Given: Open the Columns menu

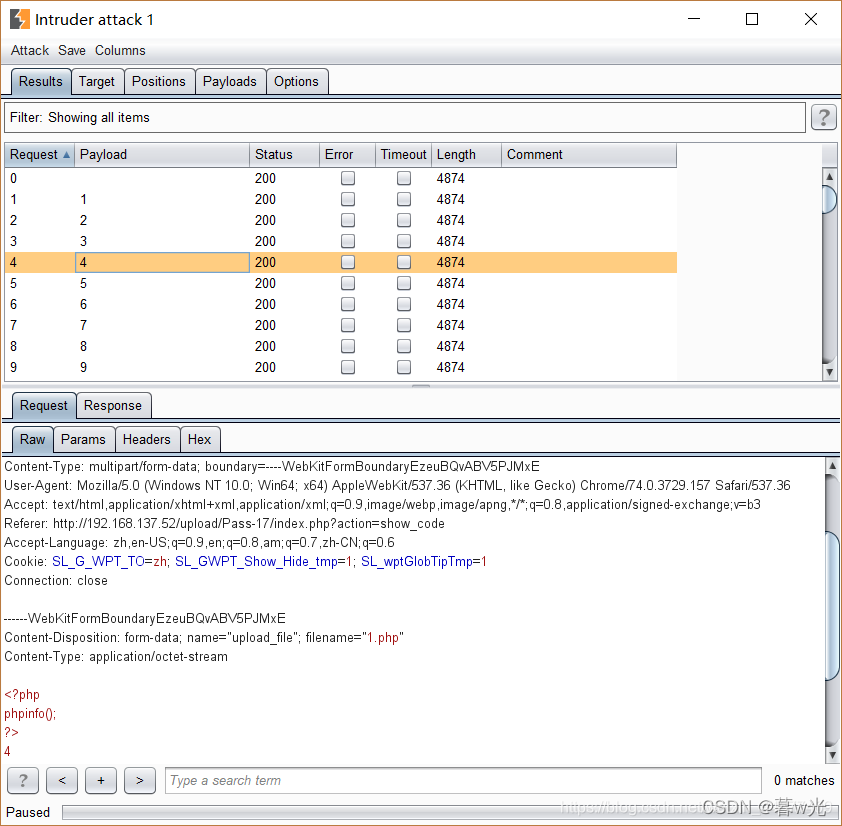Looking at the screenshot, I should 120,50.
